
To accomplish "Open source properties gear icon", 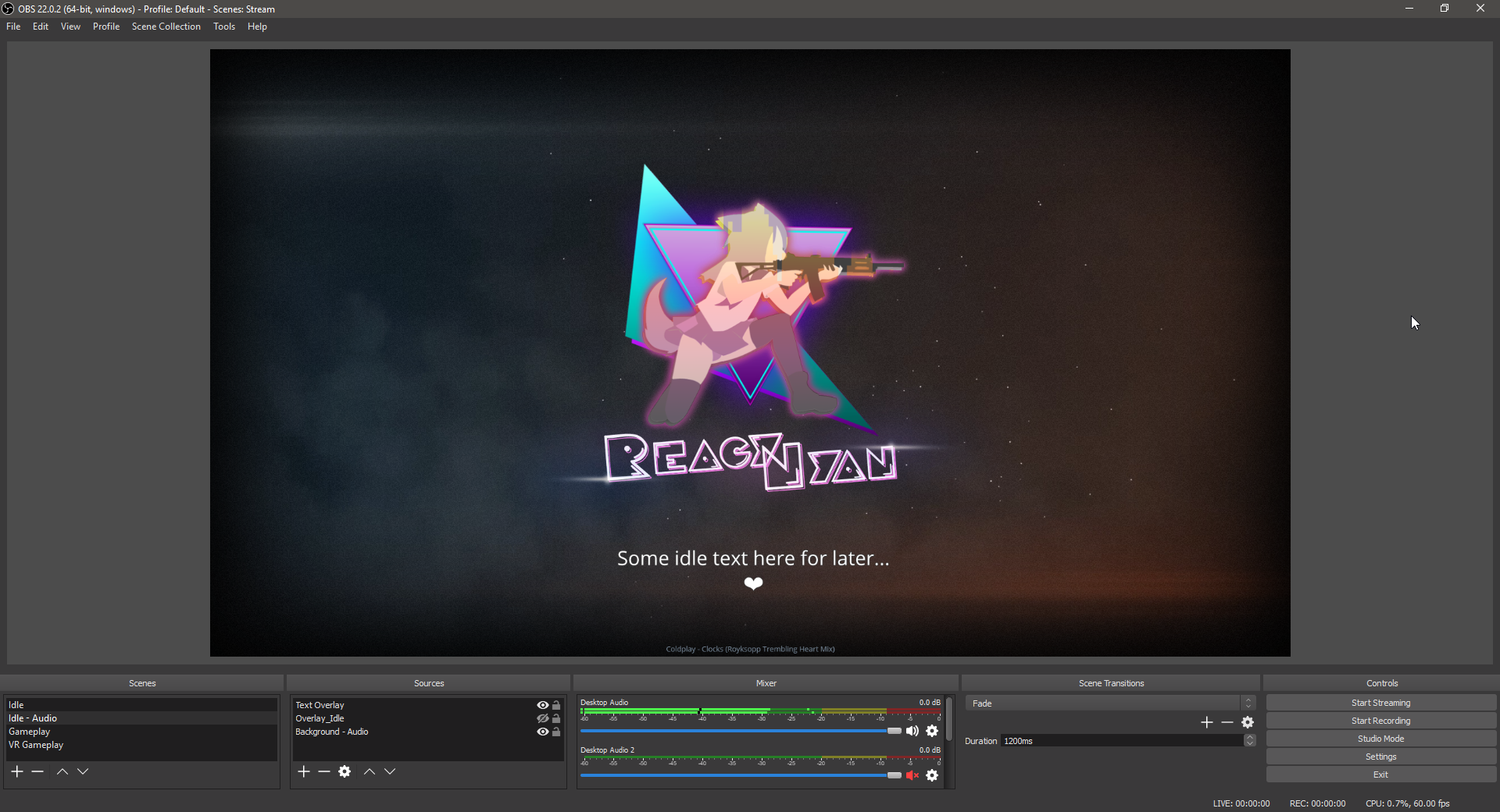I will (x=345, y=771).
